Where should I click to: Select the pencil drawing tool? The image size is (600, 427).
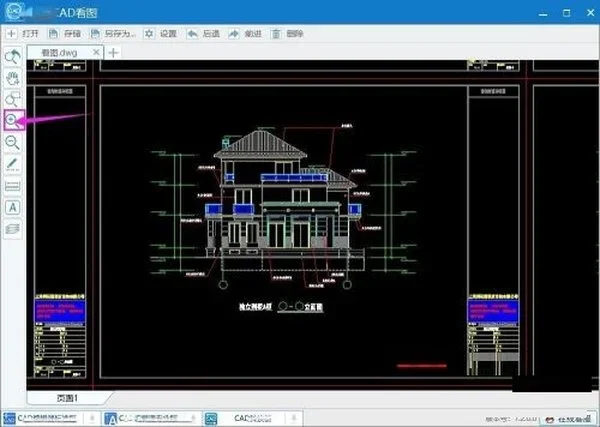pyautogui.click(x=13, y=164)
